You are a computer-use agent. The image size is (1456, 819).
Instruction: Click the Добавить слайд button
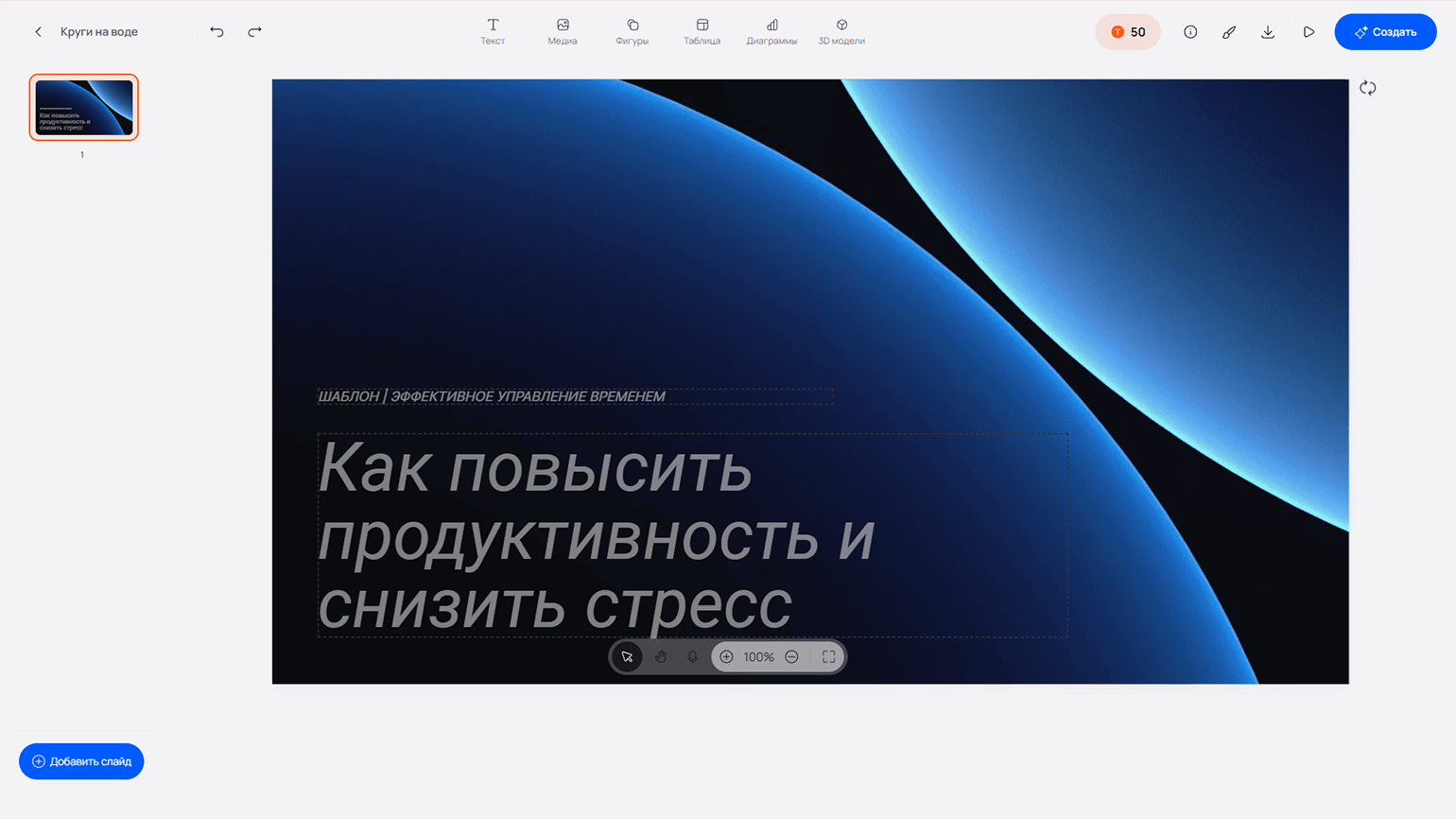tap(81, 761)
